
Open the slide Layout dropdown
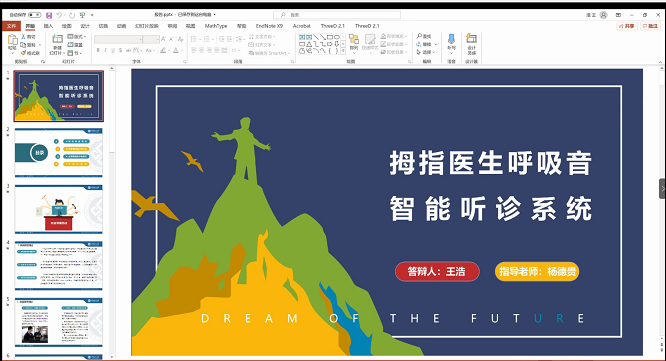[x=77, y=37]
